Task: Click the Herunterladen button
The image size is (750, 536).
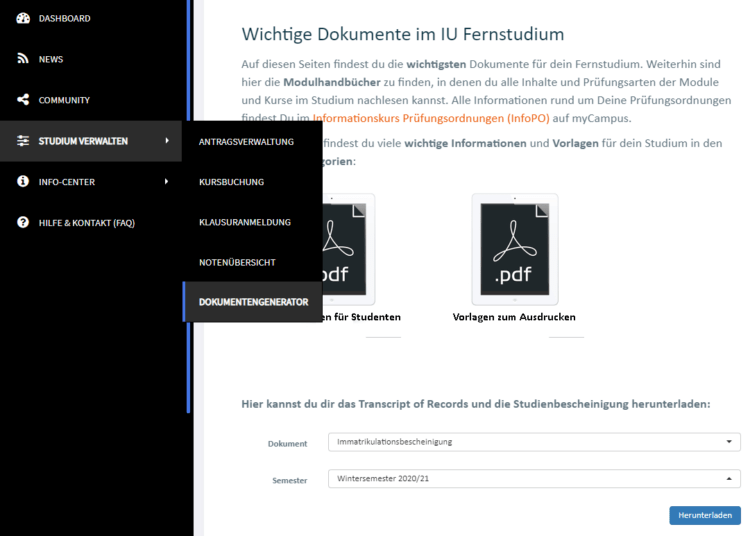Action: click(x=705, y=515)
